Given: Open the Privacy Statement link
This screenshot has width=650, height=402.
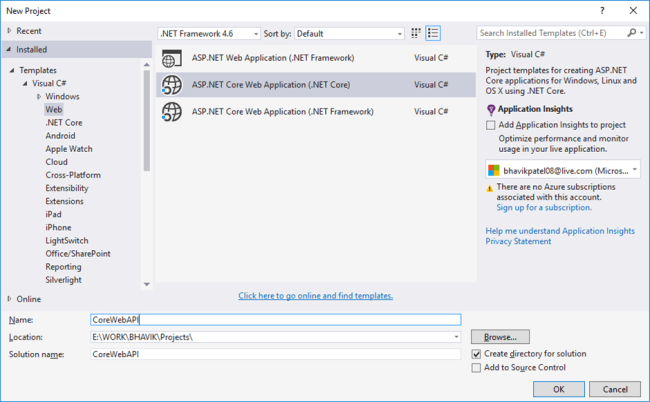Looking at the screenshot, I should [518, 241].
